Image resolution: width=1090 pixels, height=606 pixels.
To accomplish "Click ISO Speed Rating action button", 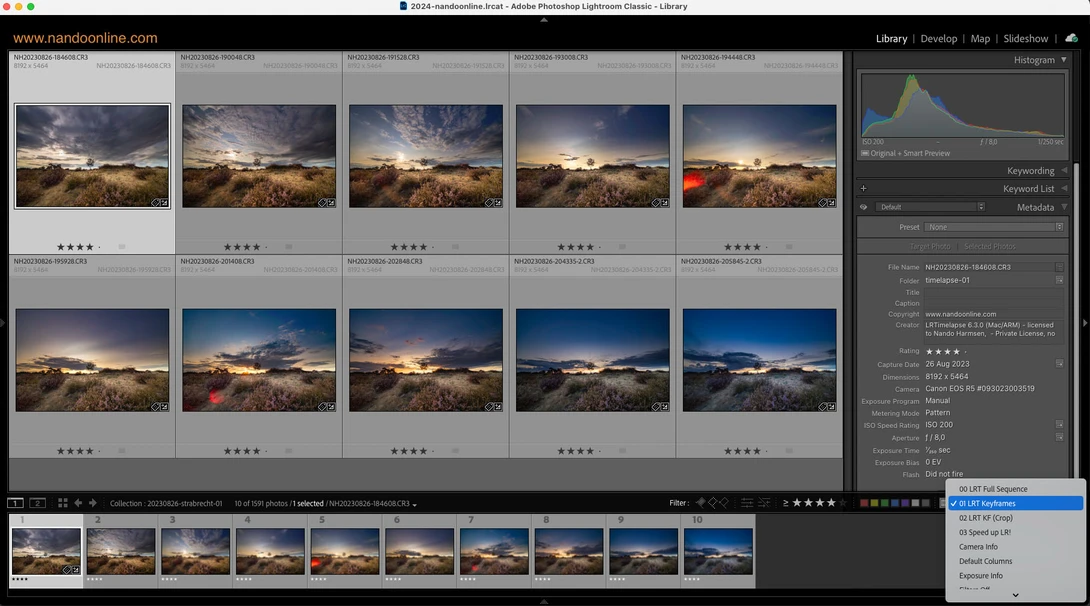I will click(1059, 425).
